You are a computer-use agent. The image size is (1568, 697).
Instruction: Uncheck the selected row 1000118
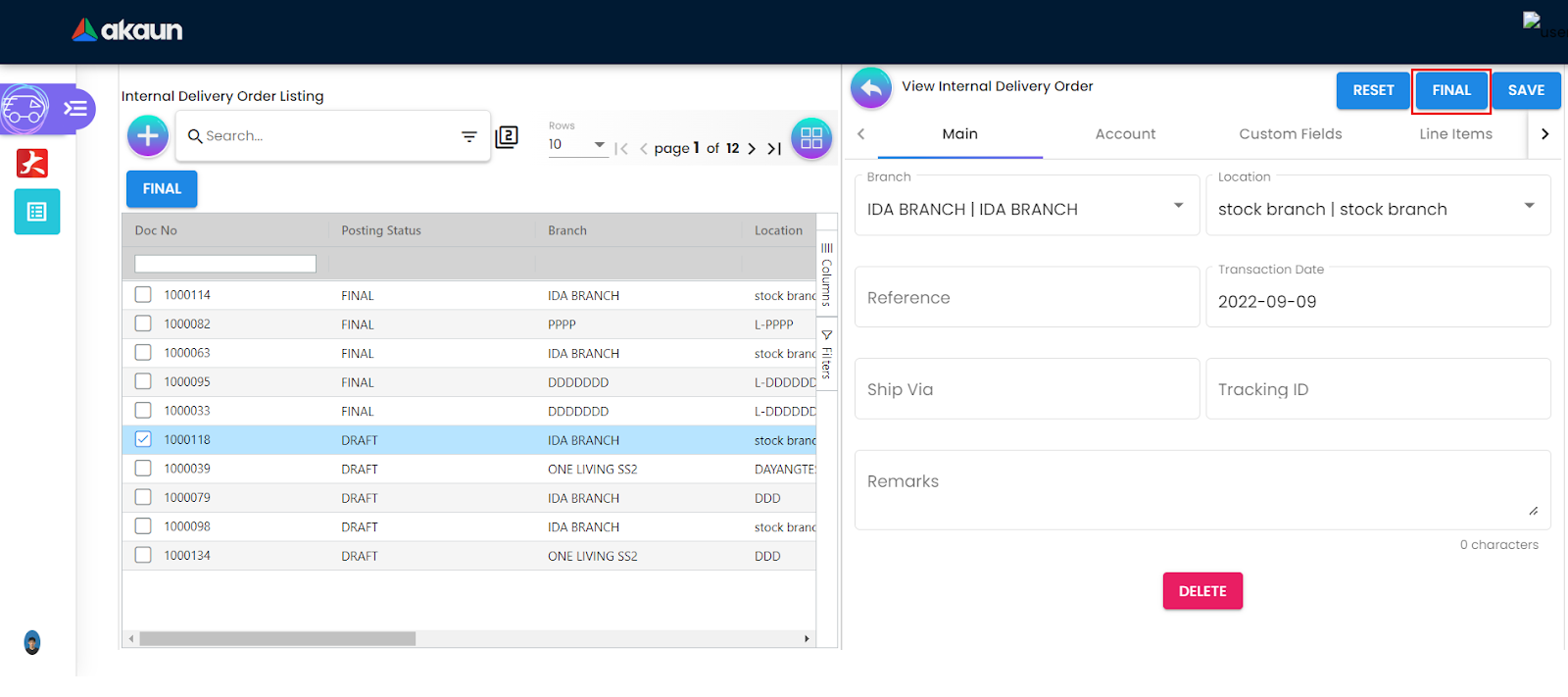click(x=143, y=439)
